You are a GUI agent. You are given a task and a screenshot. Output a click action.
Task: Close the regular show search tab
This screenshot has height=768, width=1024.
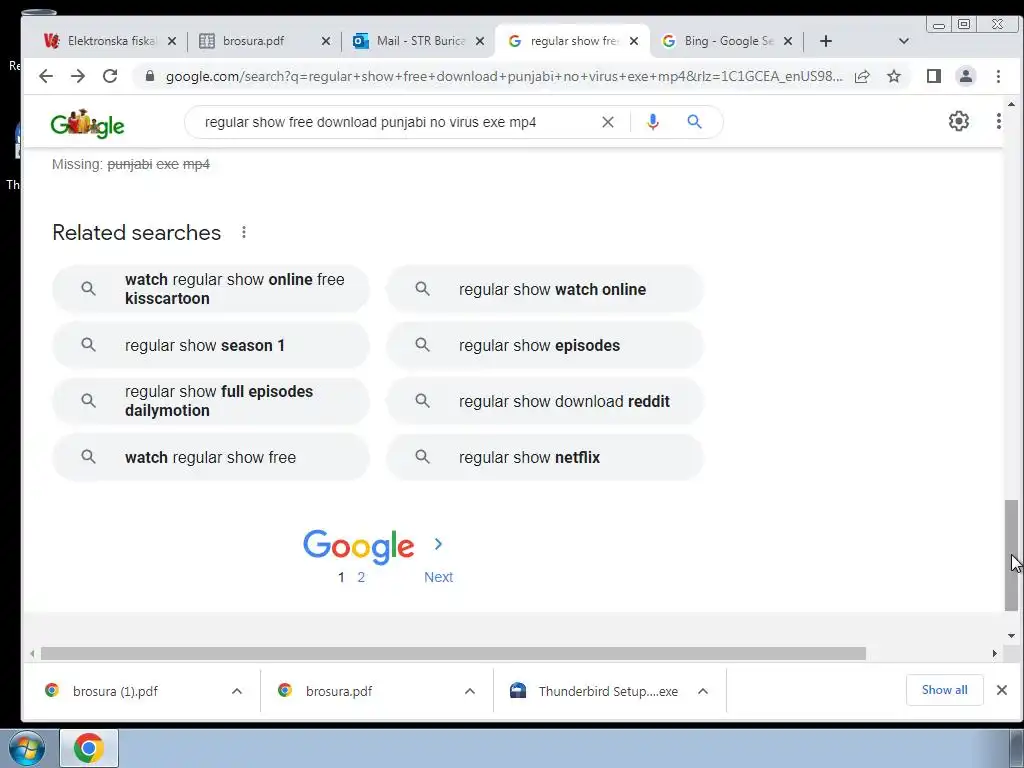pos(633,41)
